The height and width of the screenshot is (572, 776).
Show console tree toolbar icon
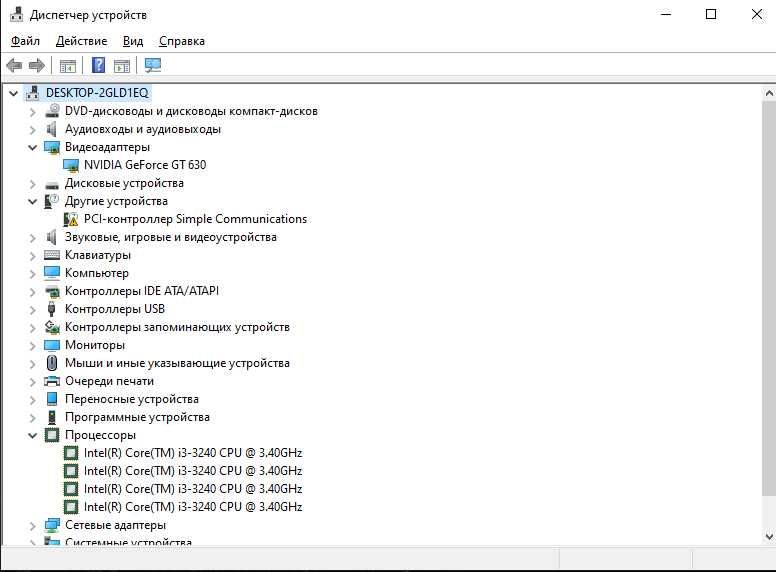click(x=68, y=65)
